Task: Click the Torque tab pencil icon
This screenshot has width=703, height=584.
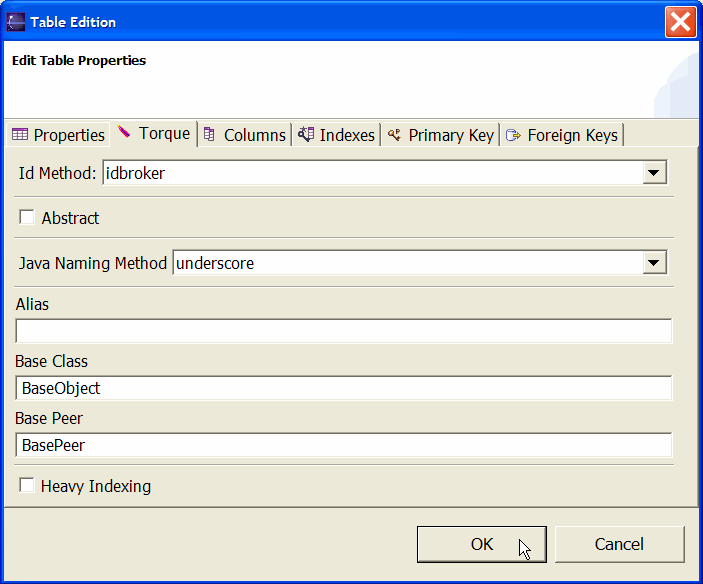Action: point(124,131)
